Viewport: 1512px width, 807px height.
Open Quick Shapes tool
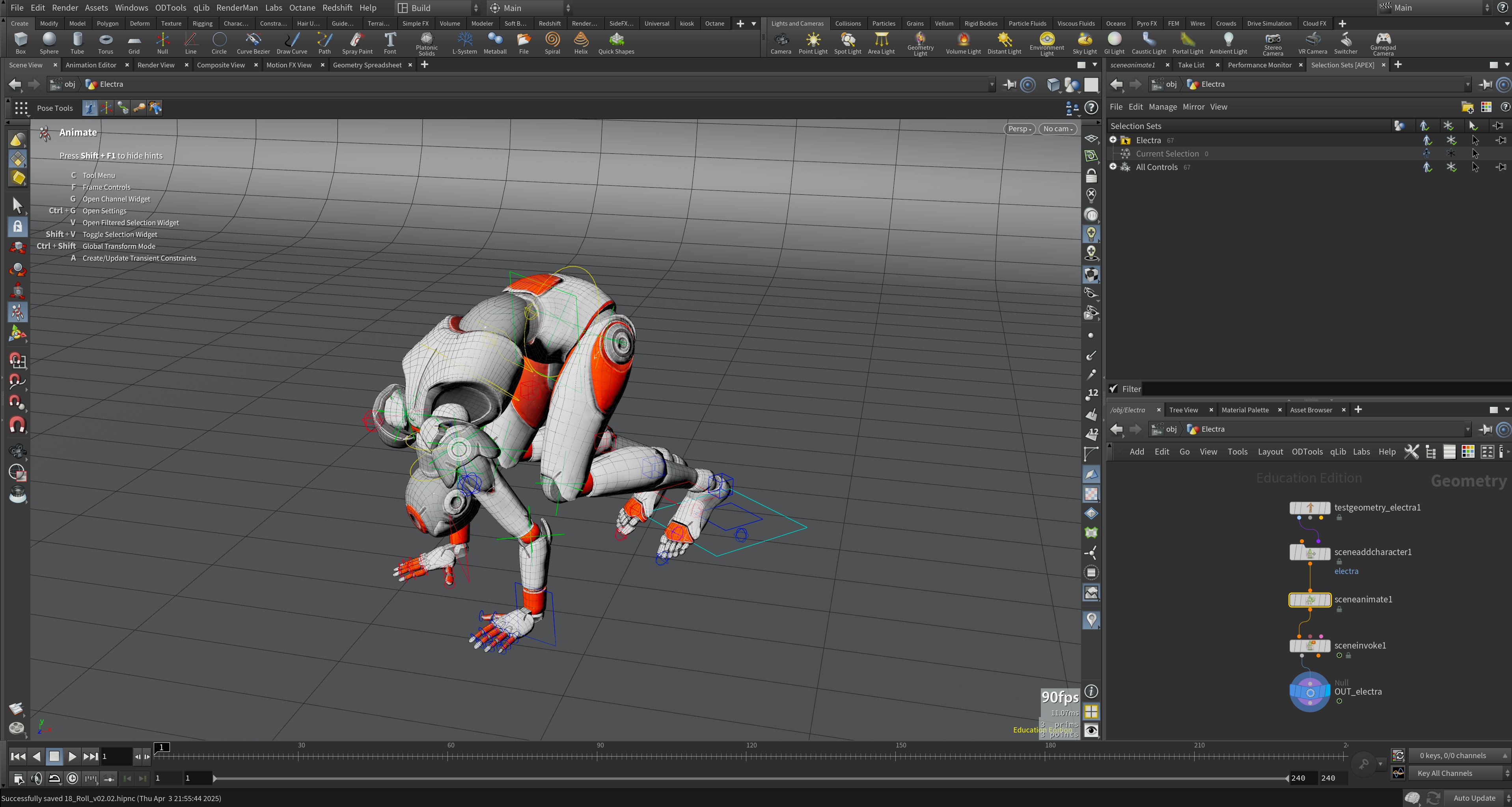click(616, 43)
